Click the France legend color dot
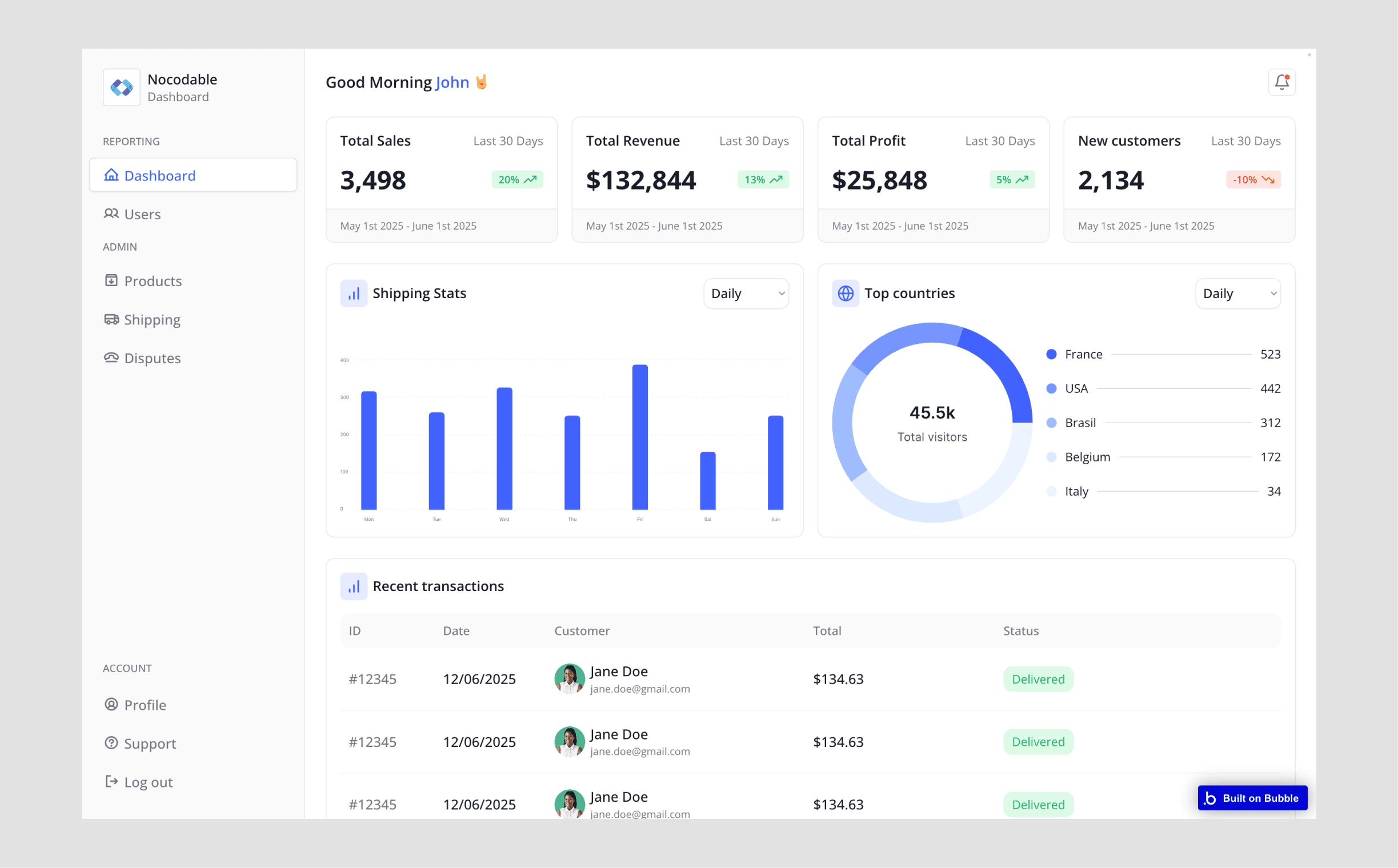The width and height of the screenshot is (1398, 868). click(x=1051, y=354)
